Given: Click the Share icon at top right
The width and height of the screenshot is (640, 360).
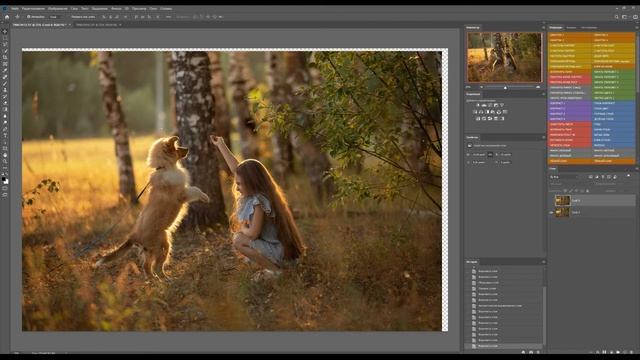Looking at the screenshot, I should [635, 17].
